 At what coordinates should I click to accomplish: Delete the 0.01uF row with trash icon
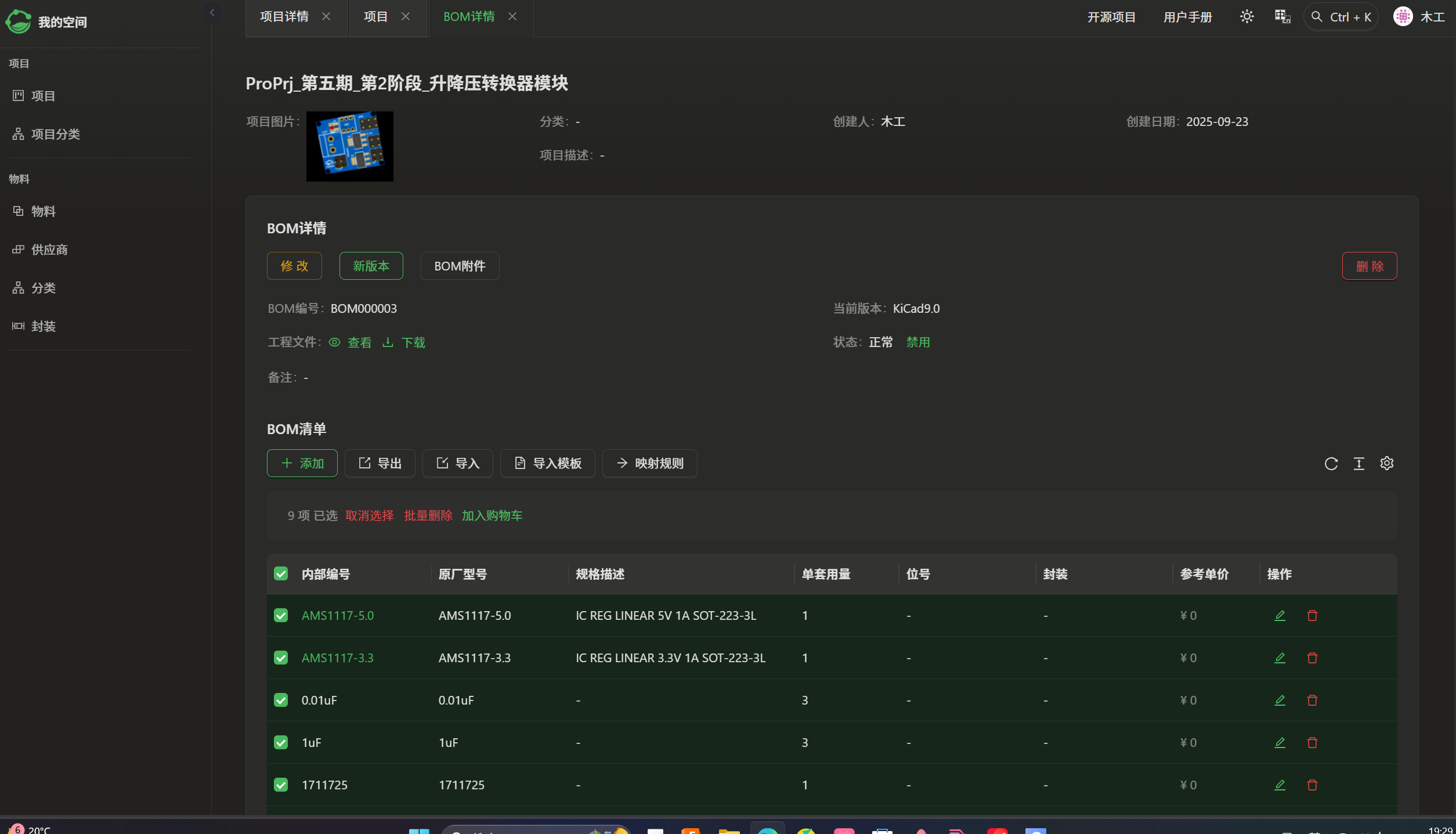1312,700
